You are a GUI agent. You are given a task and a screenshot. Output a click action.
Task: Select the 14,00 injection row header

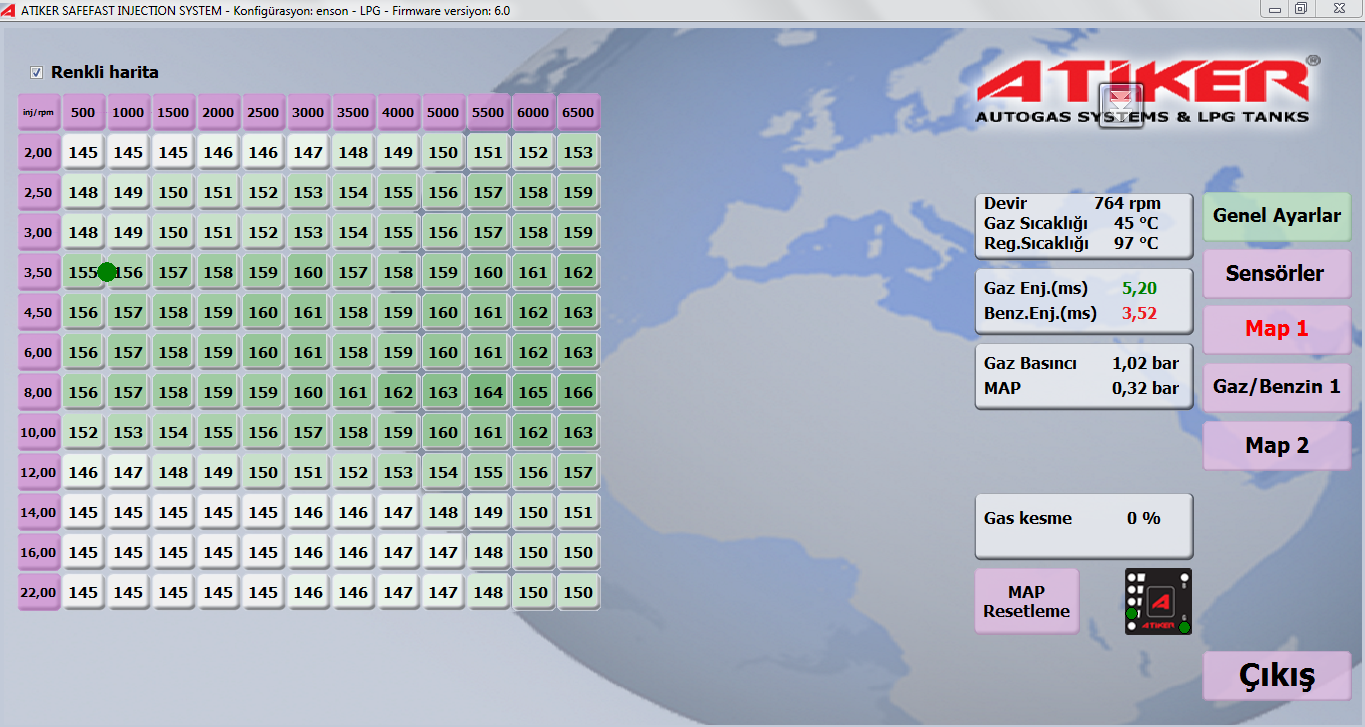point(39,512)
